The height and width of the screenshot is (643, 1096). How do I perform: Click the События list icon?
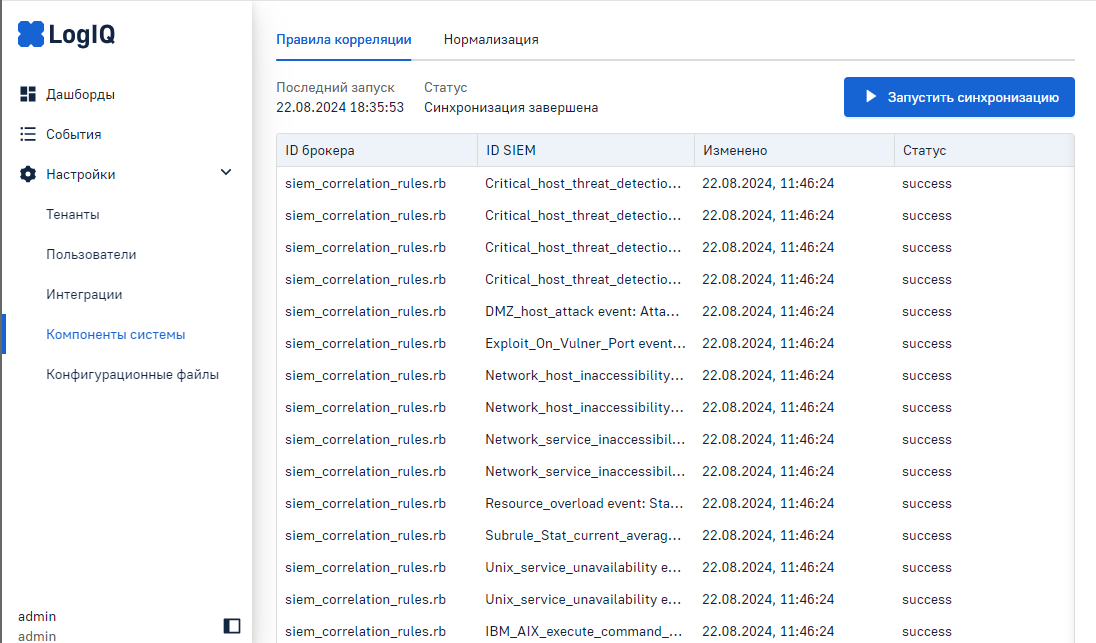point(28,134)
